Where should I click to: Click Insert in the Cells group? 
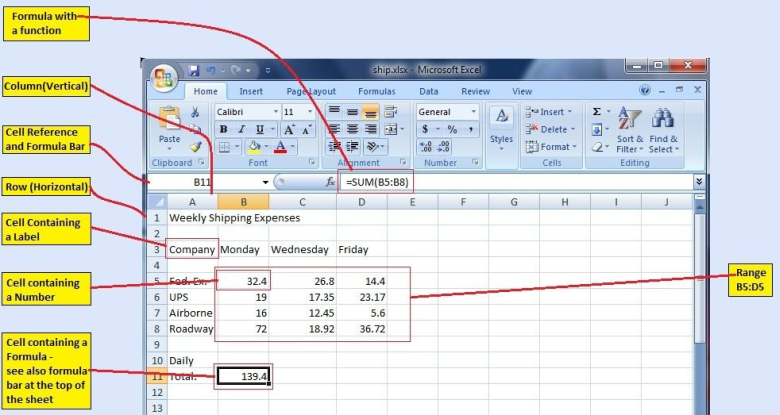coord(550,112)
